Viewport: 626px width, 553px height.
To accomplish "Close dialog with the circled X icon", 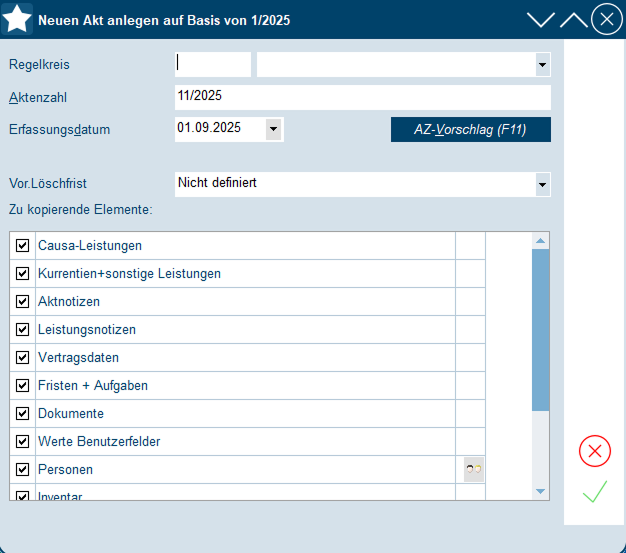I will click(606, 19).
